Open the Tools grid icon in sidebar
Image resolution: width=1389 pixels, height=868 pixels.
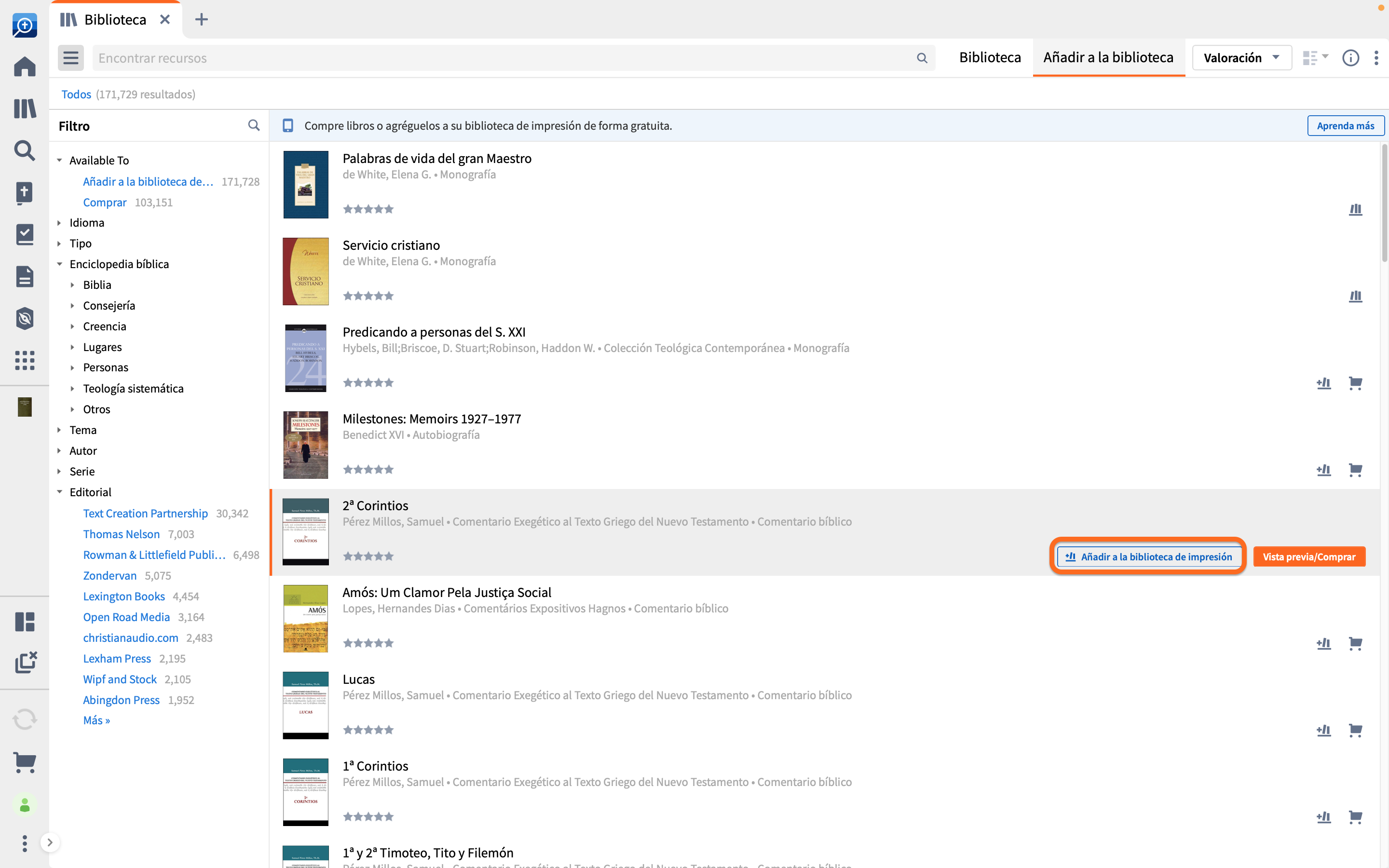tap(25, 361)
